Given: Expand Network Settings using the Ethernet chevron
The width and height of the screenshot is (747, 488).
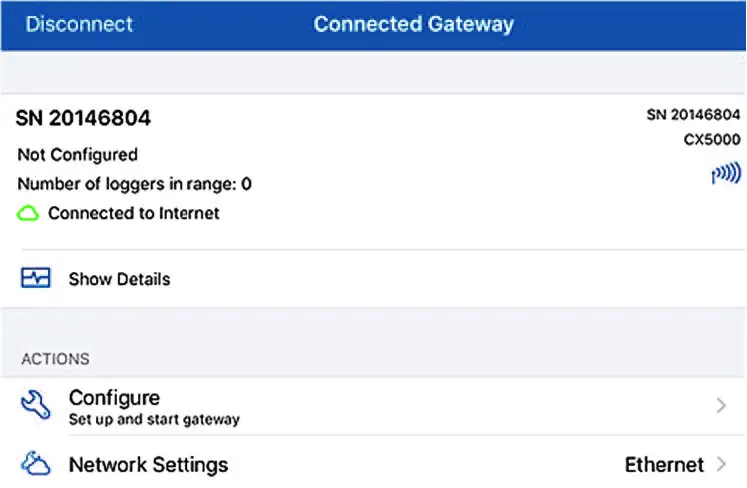Looking at the screenshot, I should [721, 465].
